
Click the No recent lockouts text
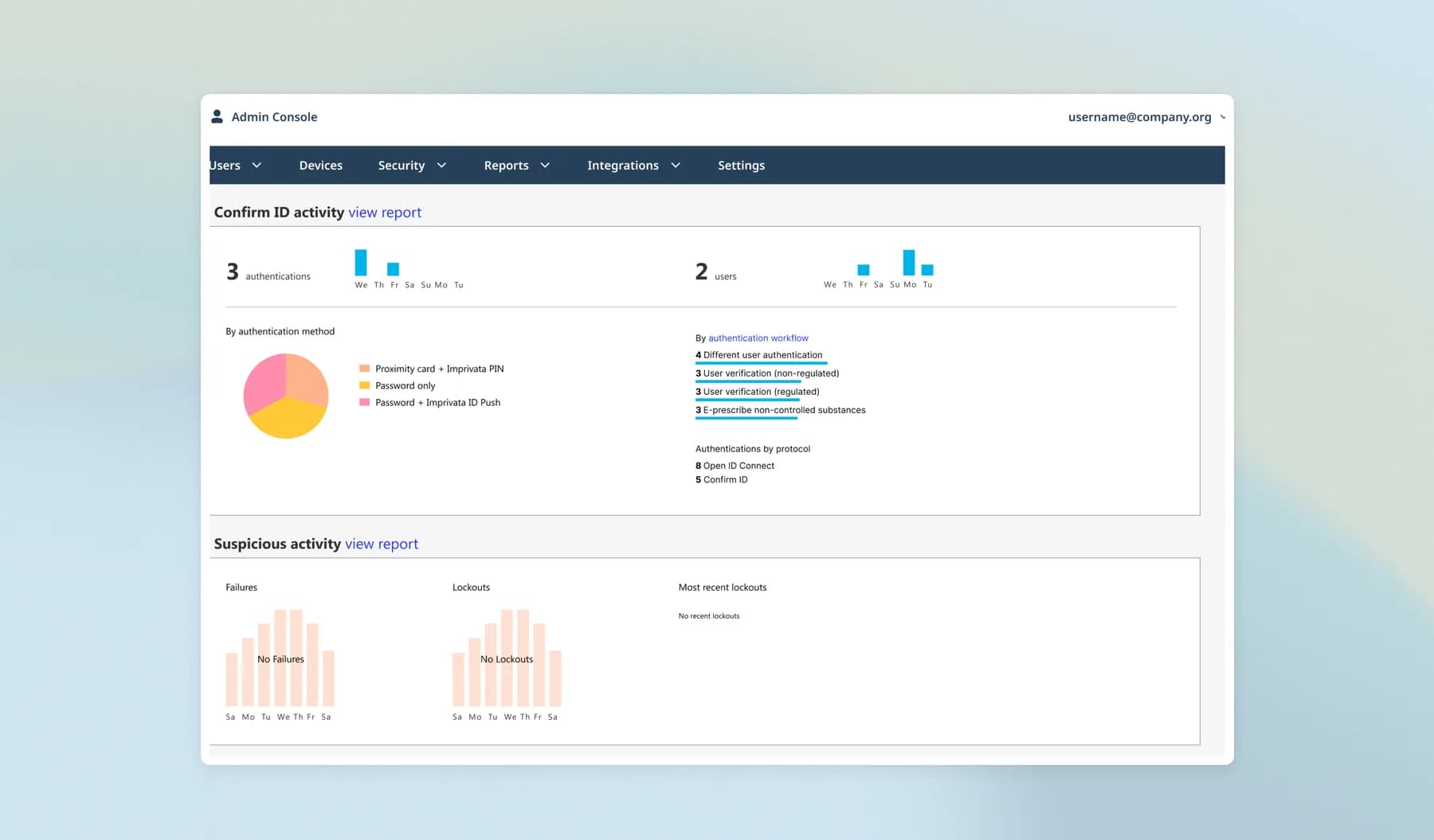point(709,615)
